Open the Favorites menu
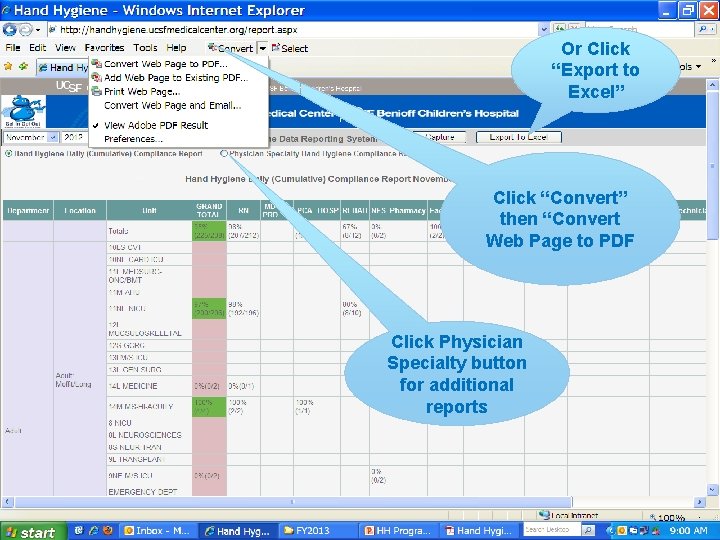Image resolution: width=720 pixels, height=540 pixels. click(104, 48)
